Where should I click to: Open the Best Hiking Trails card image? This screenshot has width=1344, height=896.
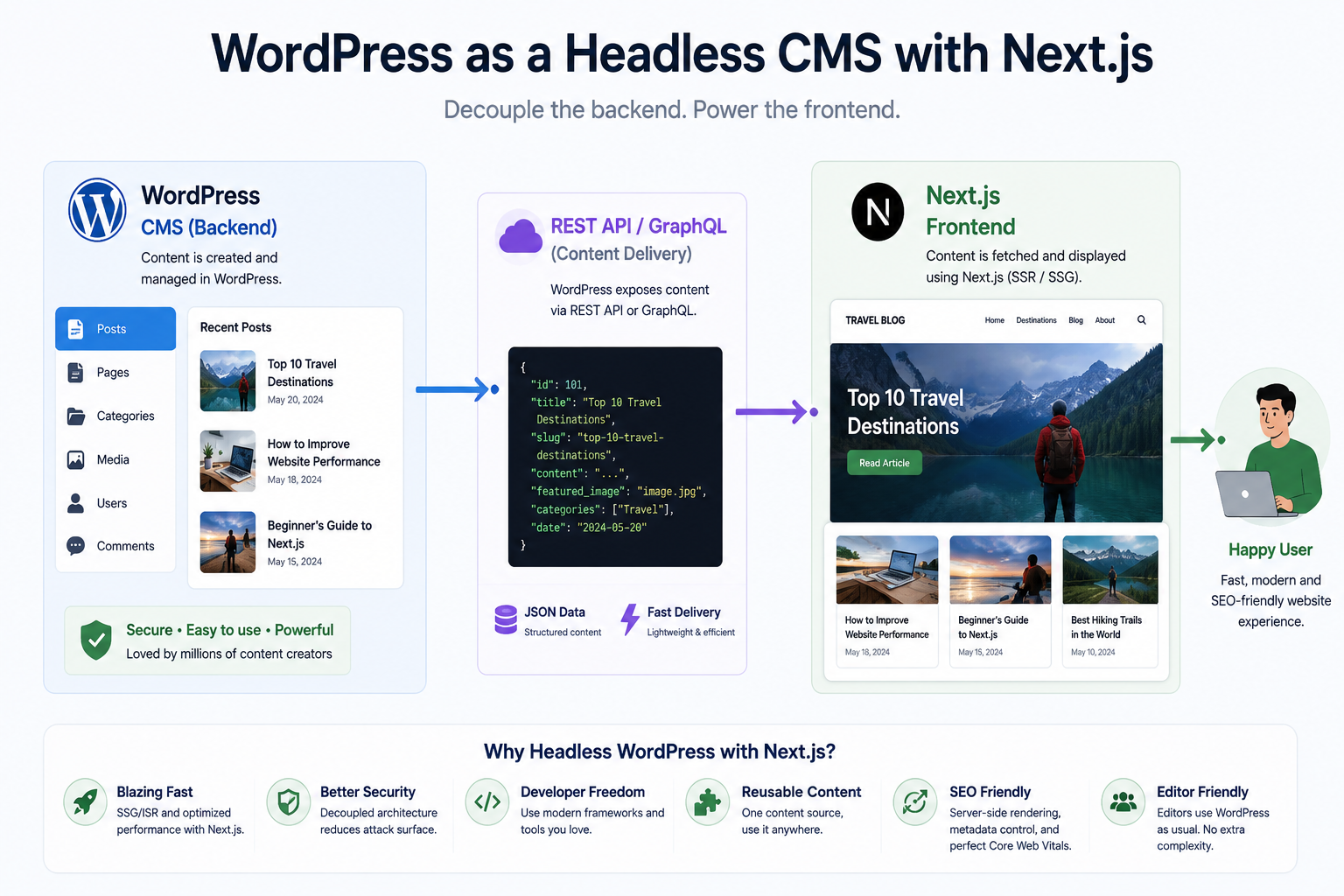pos(1110,570)
